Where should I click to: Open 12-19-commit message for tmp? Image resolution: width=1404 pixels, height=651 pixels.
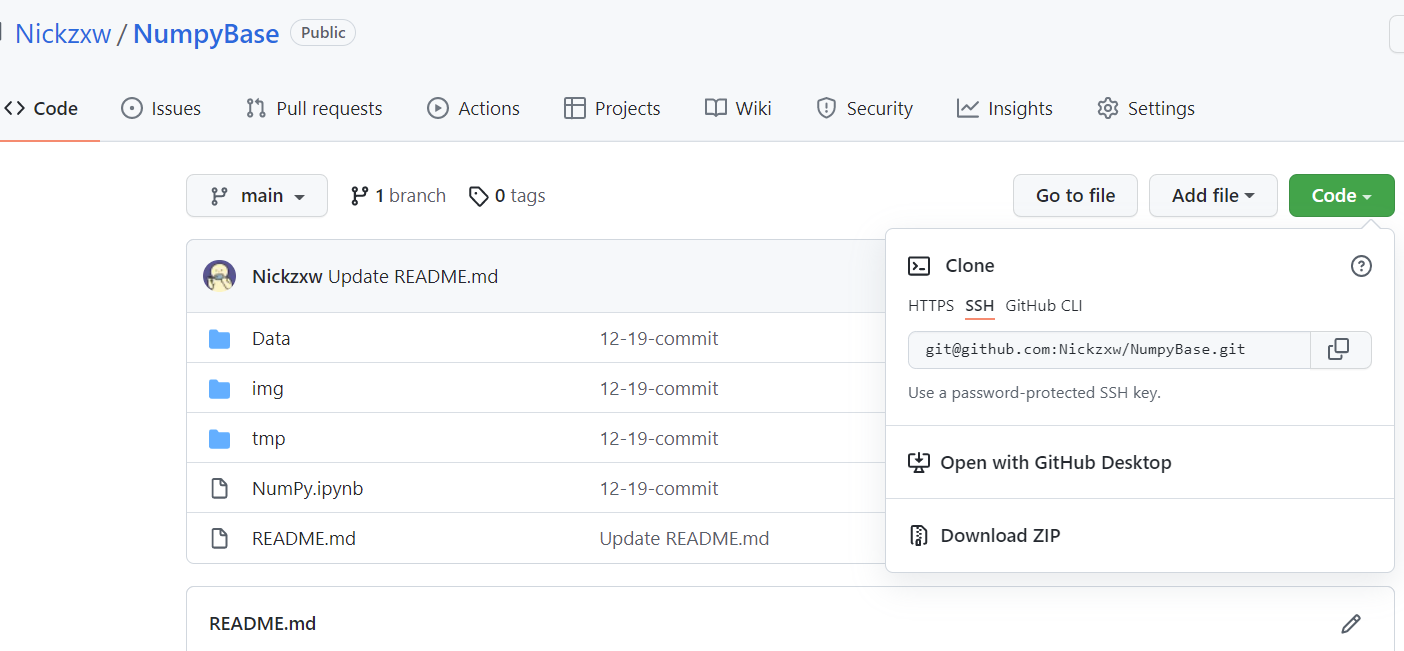pyautogui.click(x=659, y=439)
